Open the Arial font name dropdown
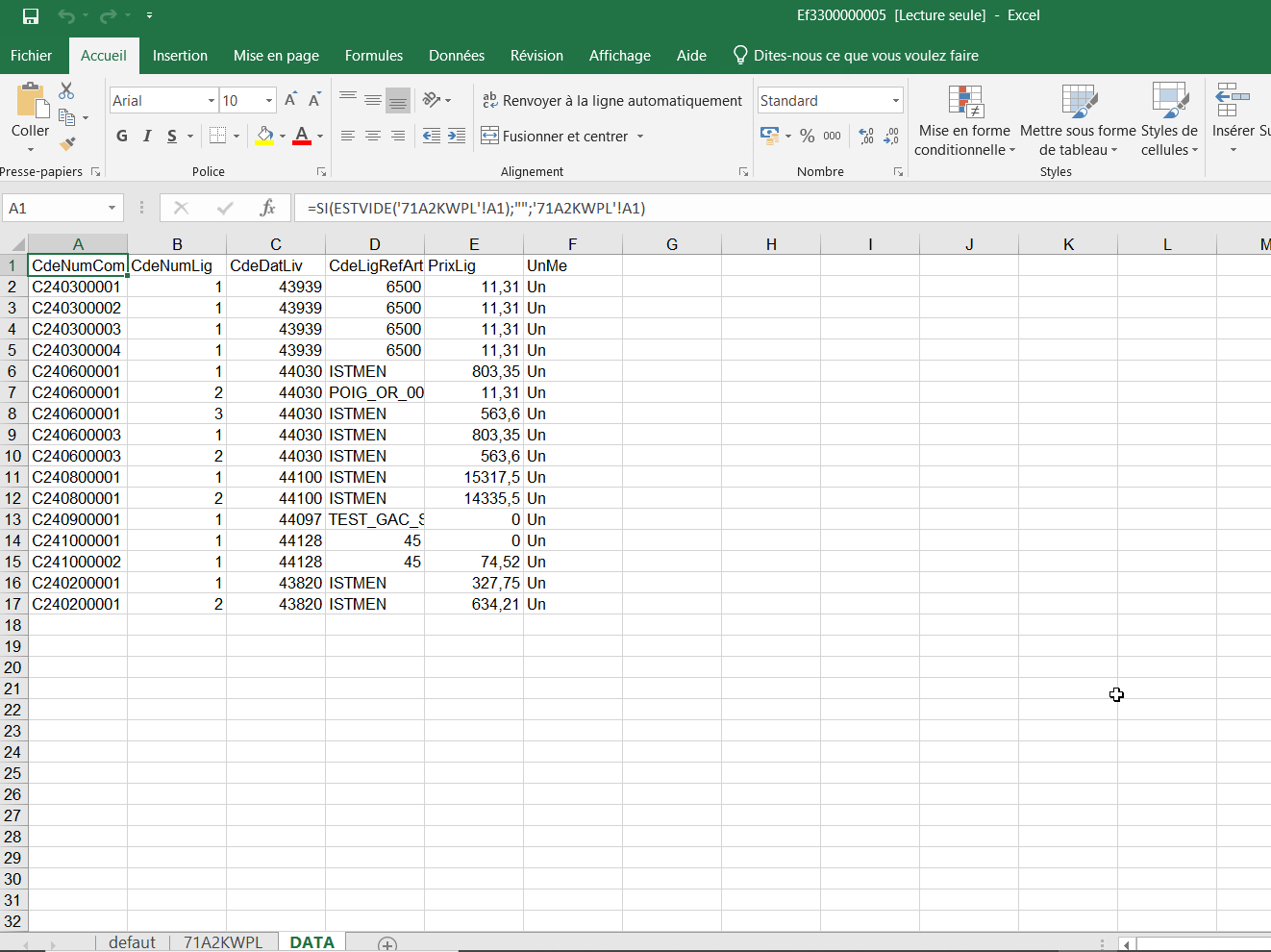 212,101
